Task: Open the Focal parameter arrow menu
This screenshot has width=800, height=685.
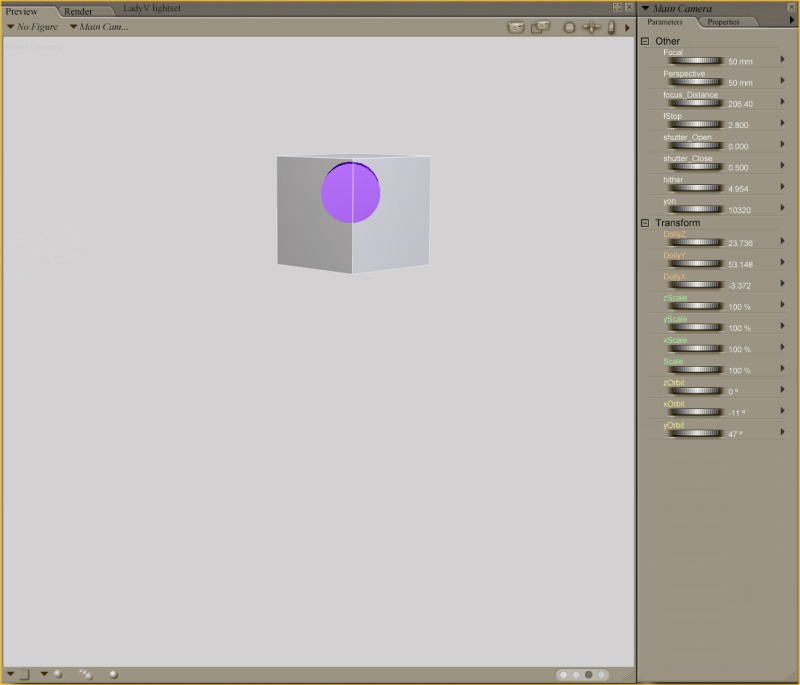Action: (783, 59)
